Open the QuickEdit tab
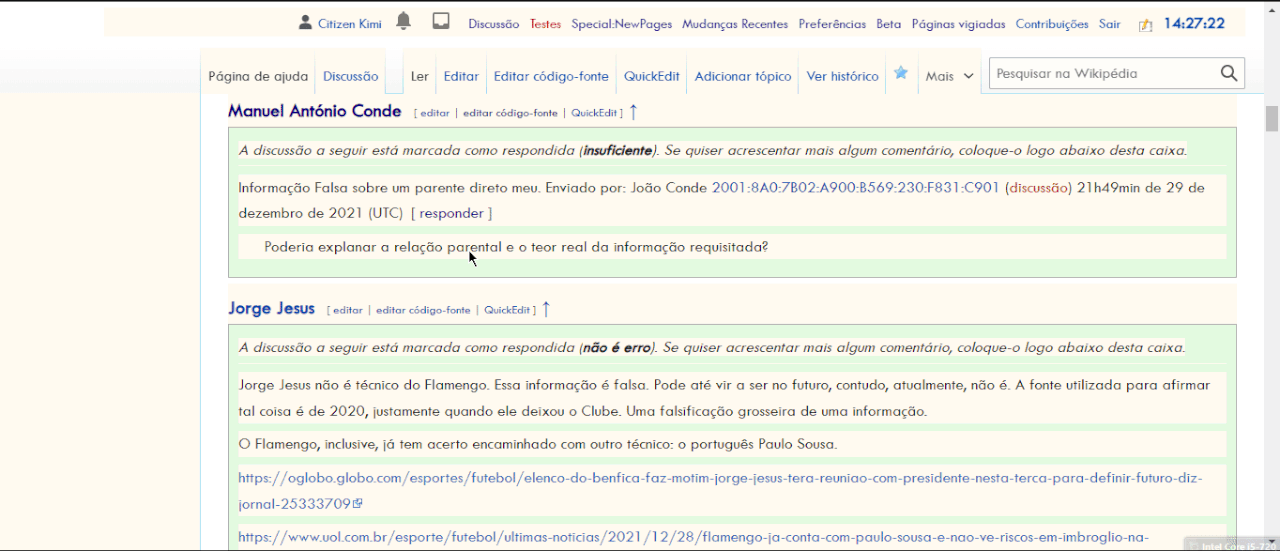This screenshot has width=1280, height=551. (x=652, y=76)
